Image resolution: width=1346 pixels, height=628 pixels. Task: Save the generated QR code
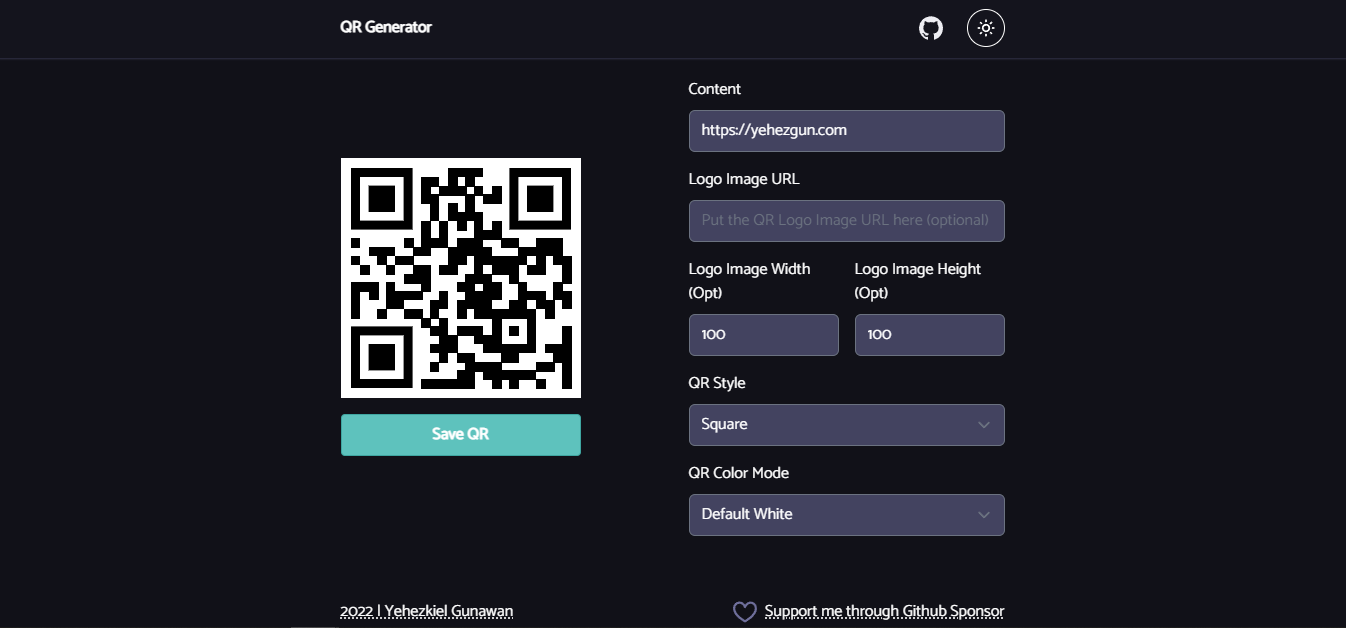click(461, 435)
